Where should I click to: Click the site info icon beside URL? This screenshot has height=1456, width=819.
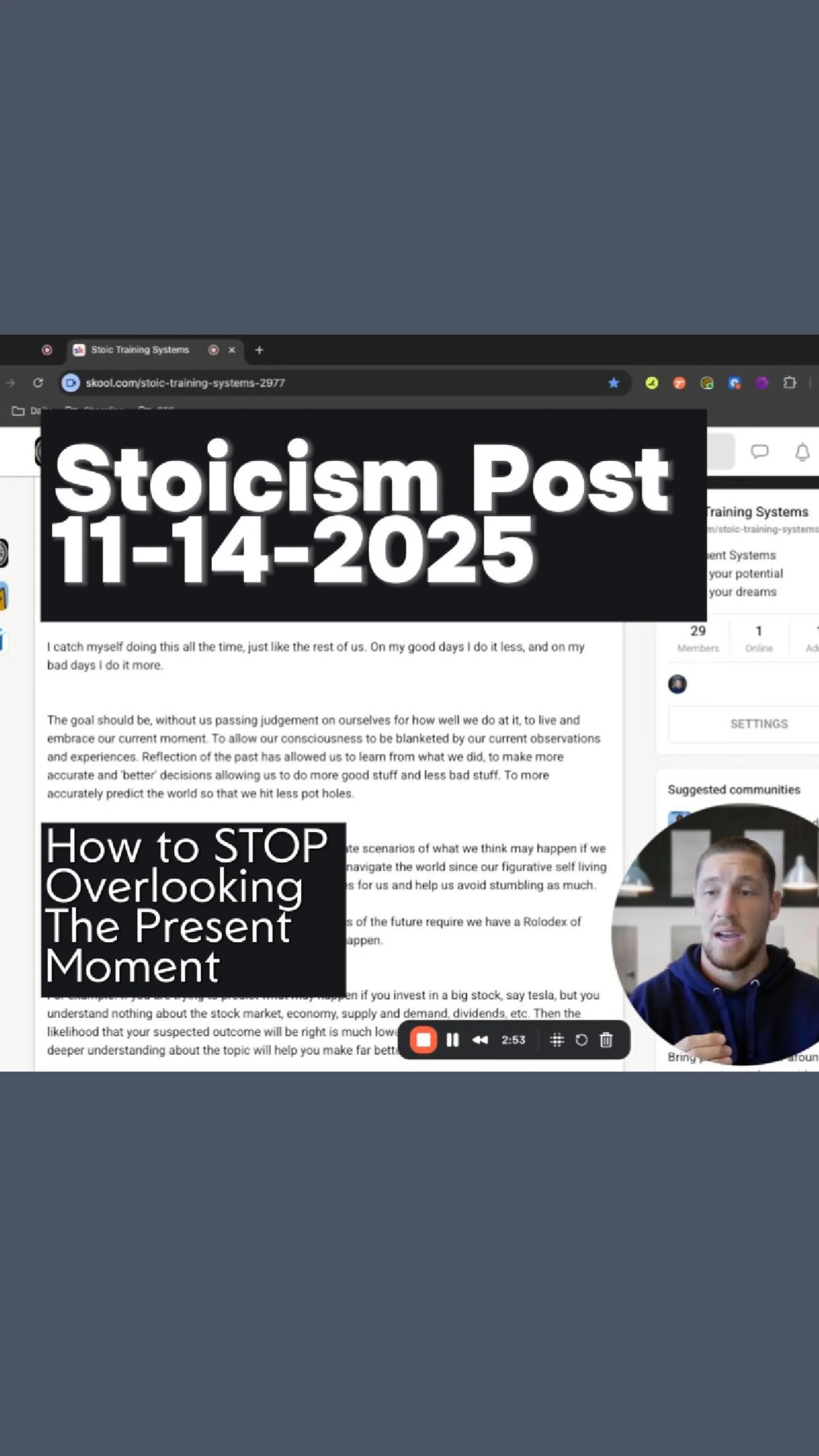click(71, 383)
